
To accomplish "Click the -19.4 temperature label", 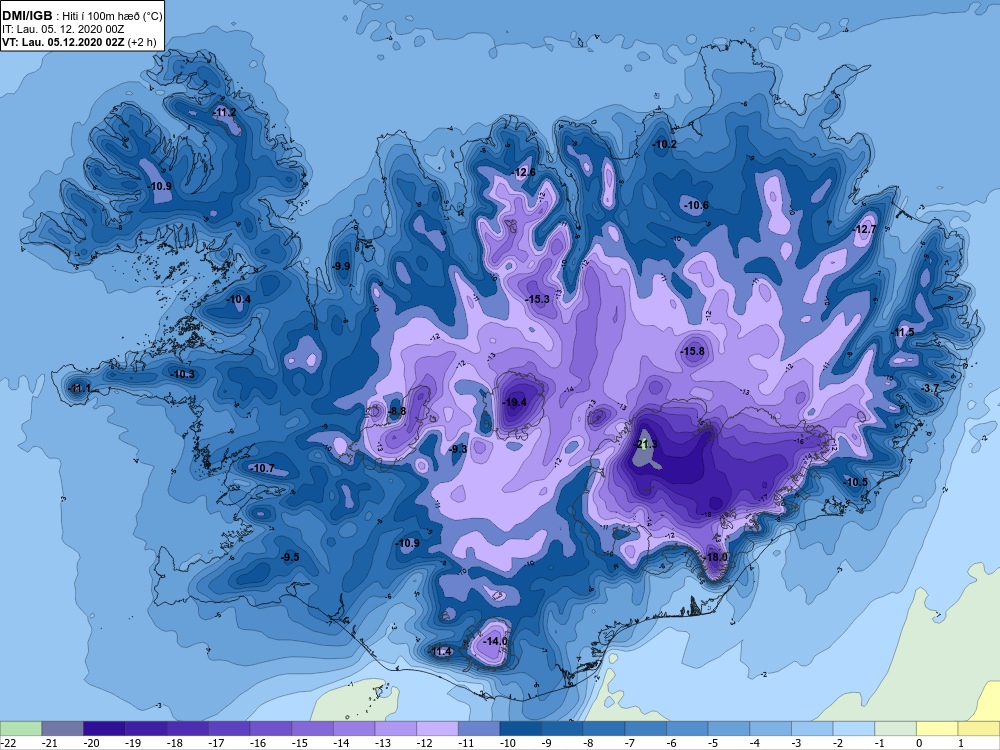I will pos(514,402).
